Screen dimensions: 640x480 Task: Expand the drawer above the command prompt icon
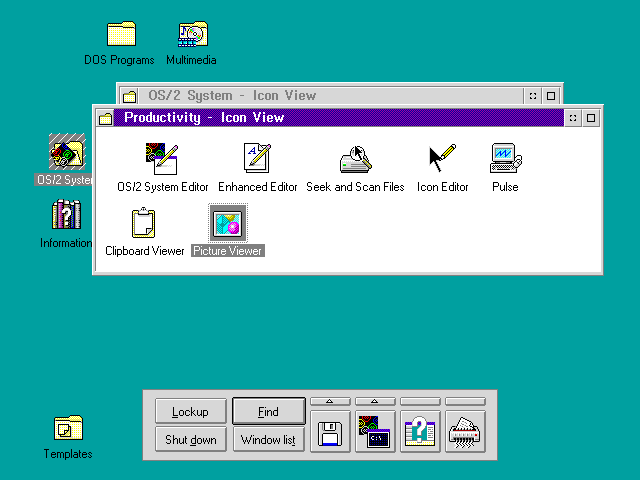click(375, 401)
